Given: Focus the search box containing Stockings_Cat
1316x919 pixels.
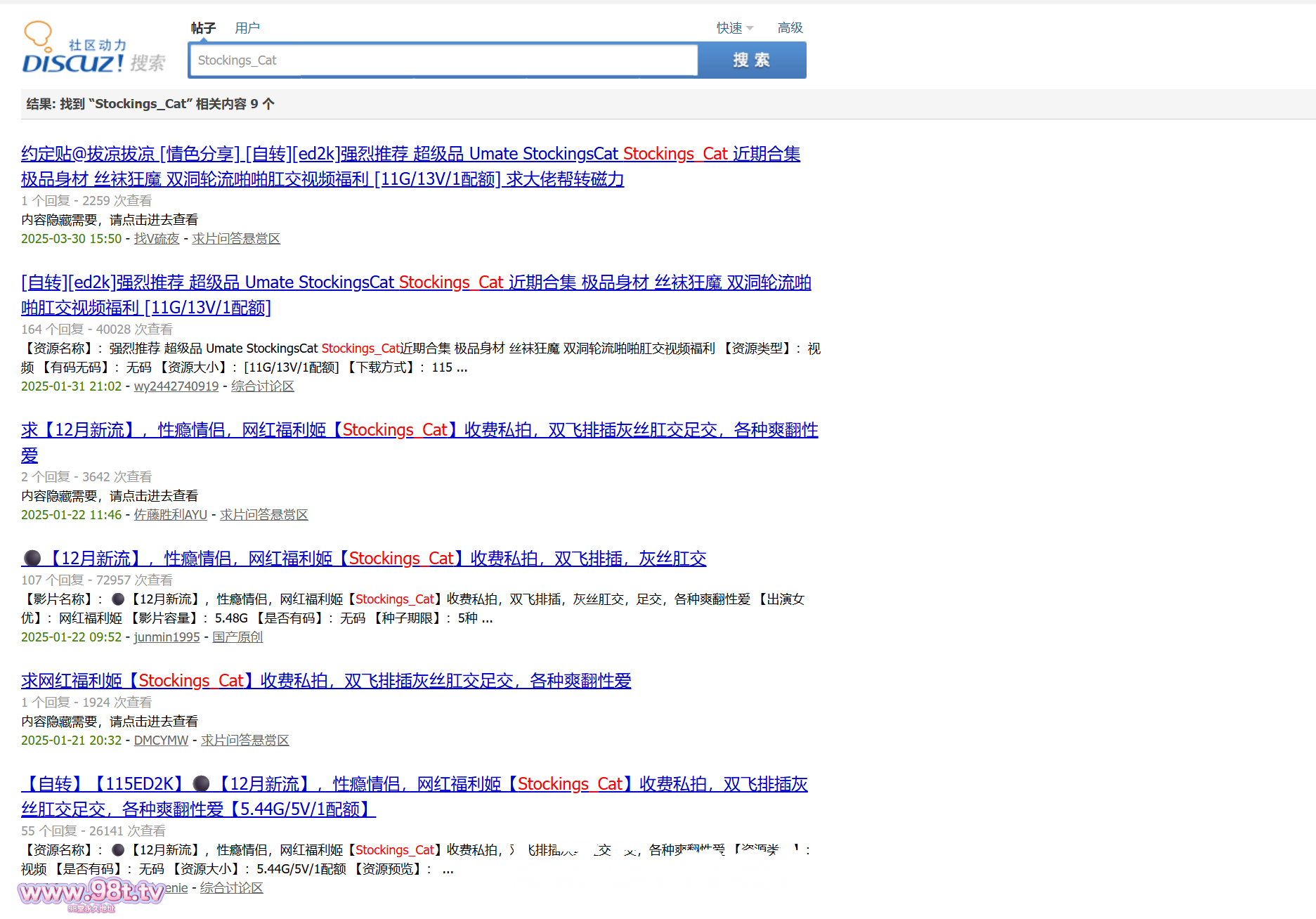Looking at the screenshot, I should [x=443, y=60].
